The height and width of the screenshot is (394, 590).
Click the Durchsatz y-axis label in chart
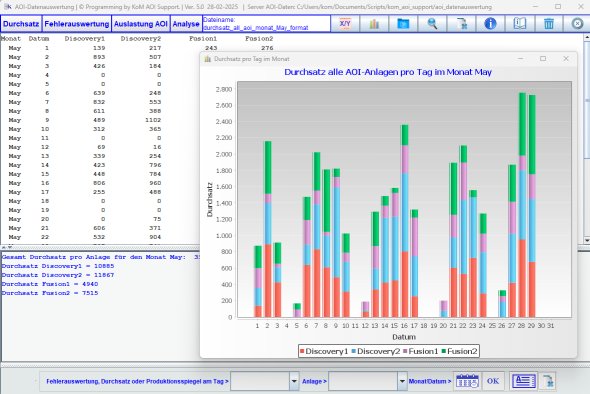(210, 199)
